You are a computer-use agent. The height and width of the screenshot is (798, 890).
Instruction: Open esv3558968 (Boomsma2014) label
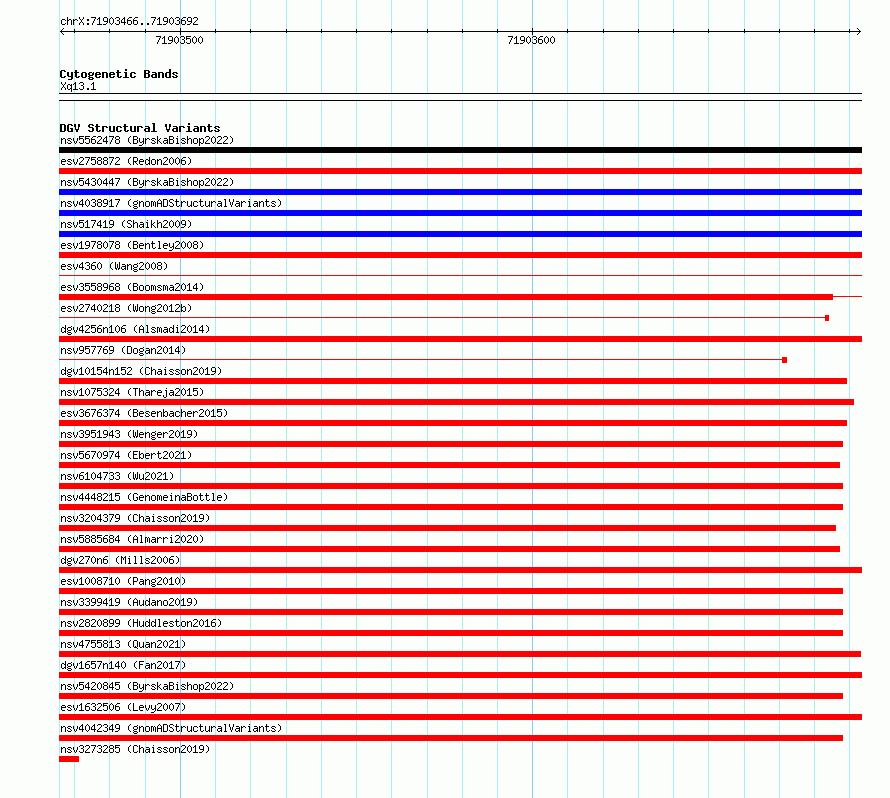click(x=132, y=287)
